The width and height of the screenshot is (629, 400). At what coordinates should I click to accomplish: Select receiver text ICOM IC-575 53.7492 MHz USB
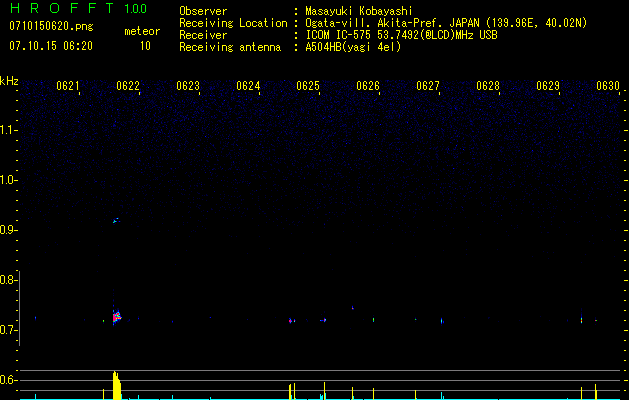tap(401, 35)
